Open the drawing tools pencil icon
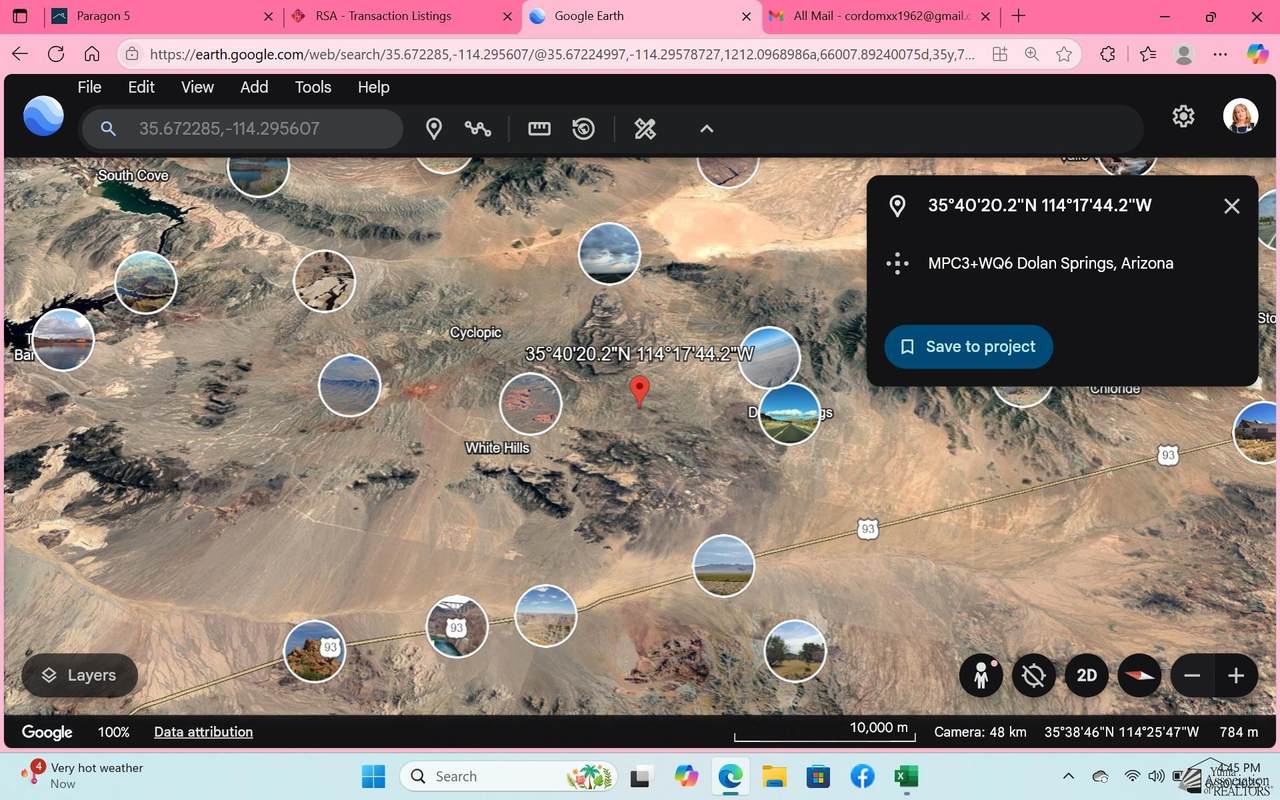This screenshot has height=800, width=1280. pyautogui.click(x=644, y=129)
